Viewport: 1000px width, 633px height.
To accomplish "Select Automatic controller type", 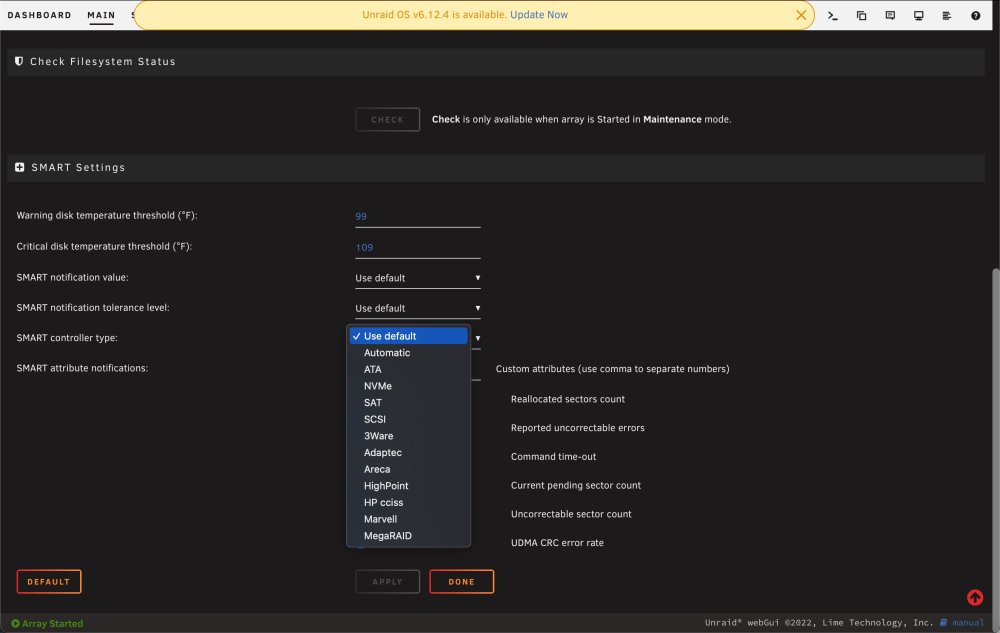I will click(408, 353).
